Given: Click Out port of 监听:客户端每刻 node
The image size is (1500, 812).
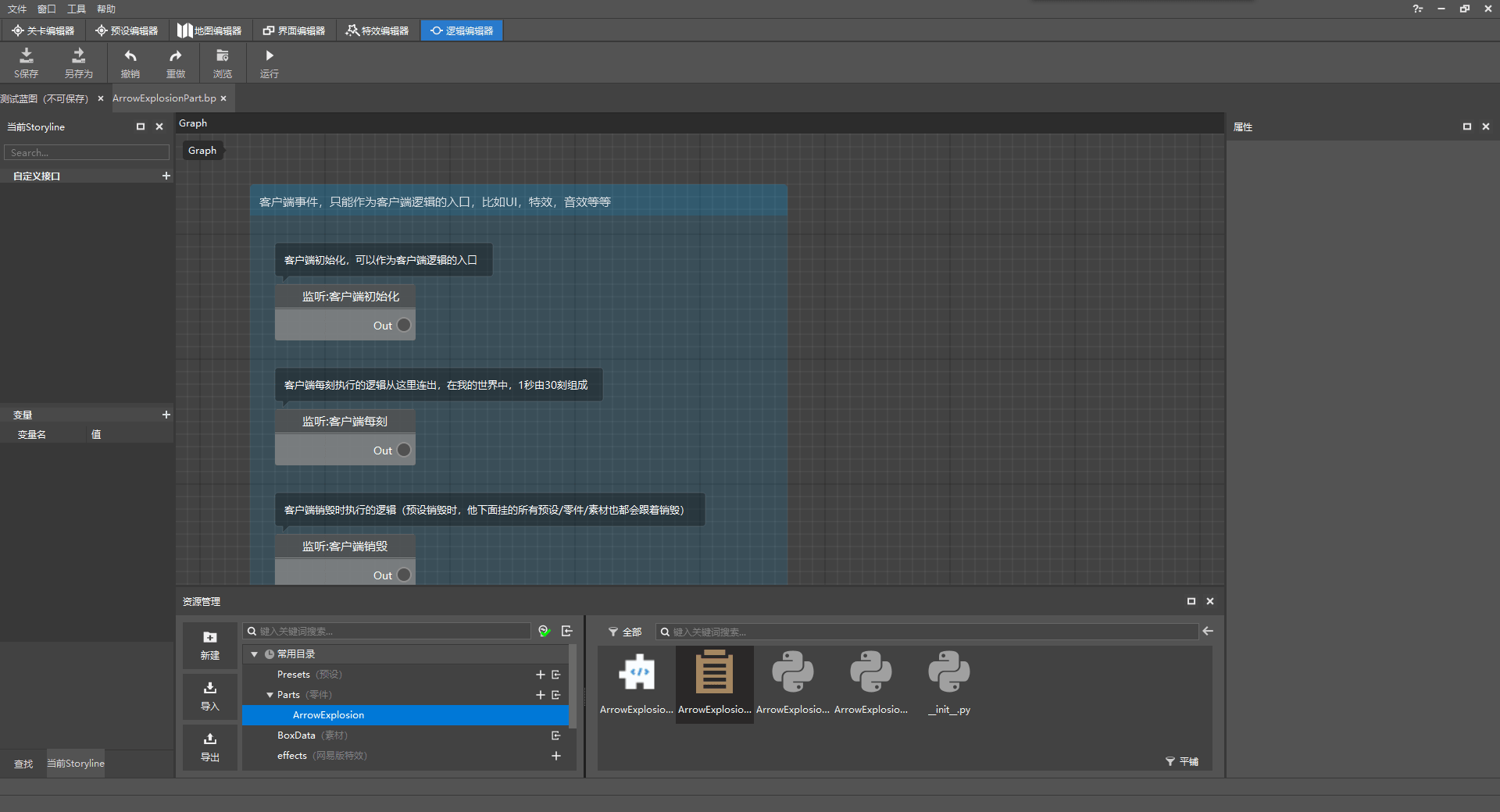Looking at the screenshot, I should tap(404, 450).
